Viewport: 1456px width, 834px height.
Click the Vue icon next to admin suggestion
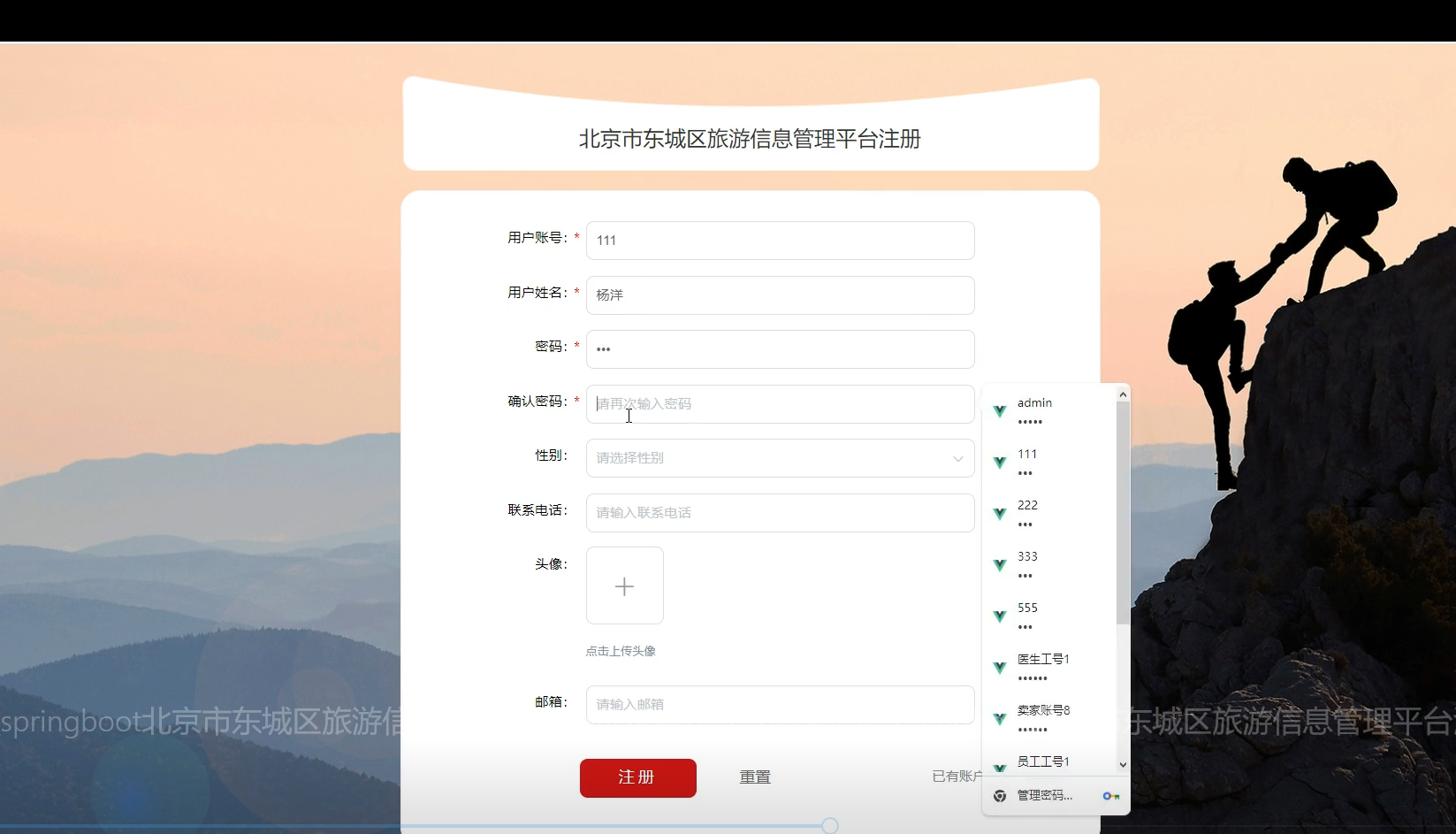999,411
